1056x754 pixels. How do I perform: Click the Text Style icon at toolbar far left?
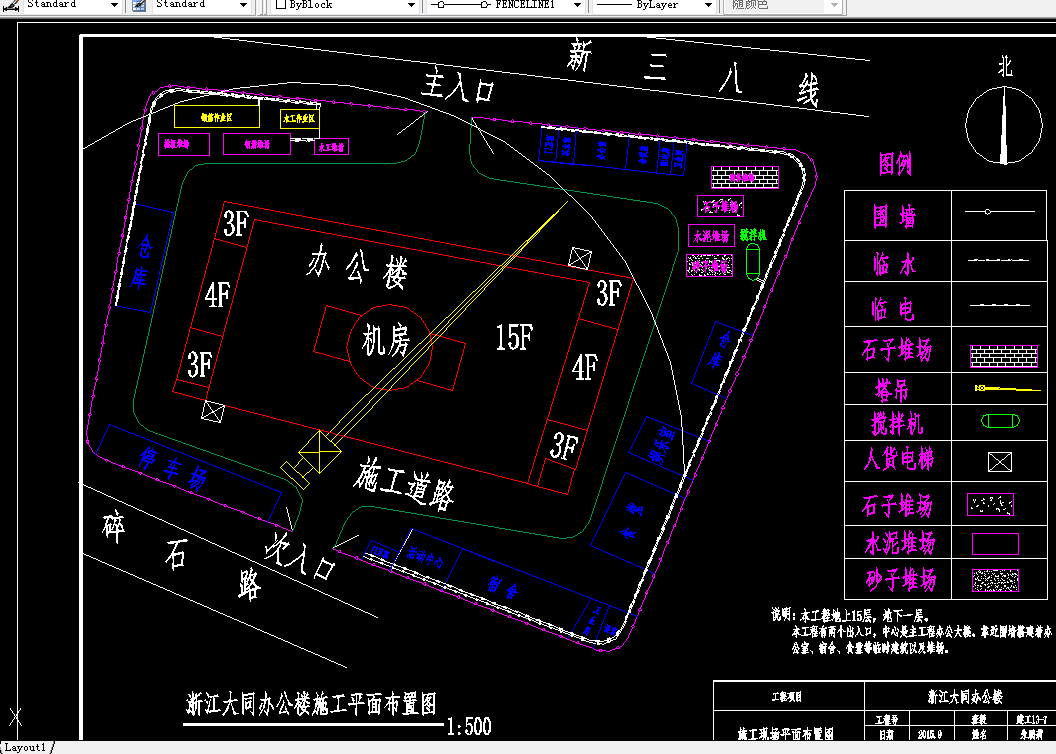coord(8,6)
